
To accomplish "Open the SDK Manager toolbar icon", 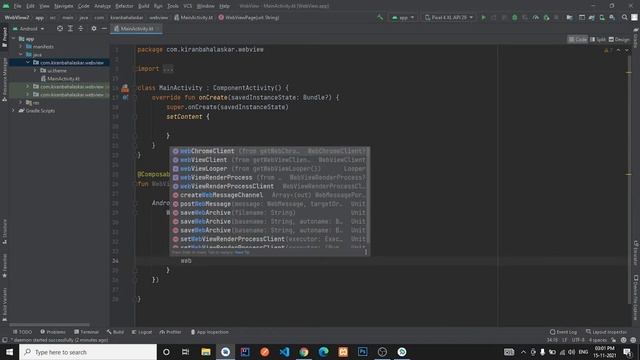I will click(x=612, y=18).
